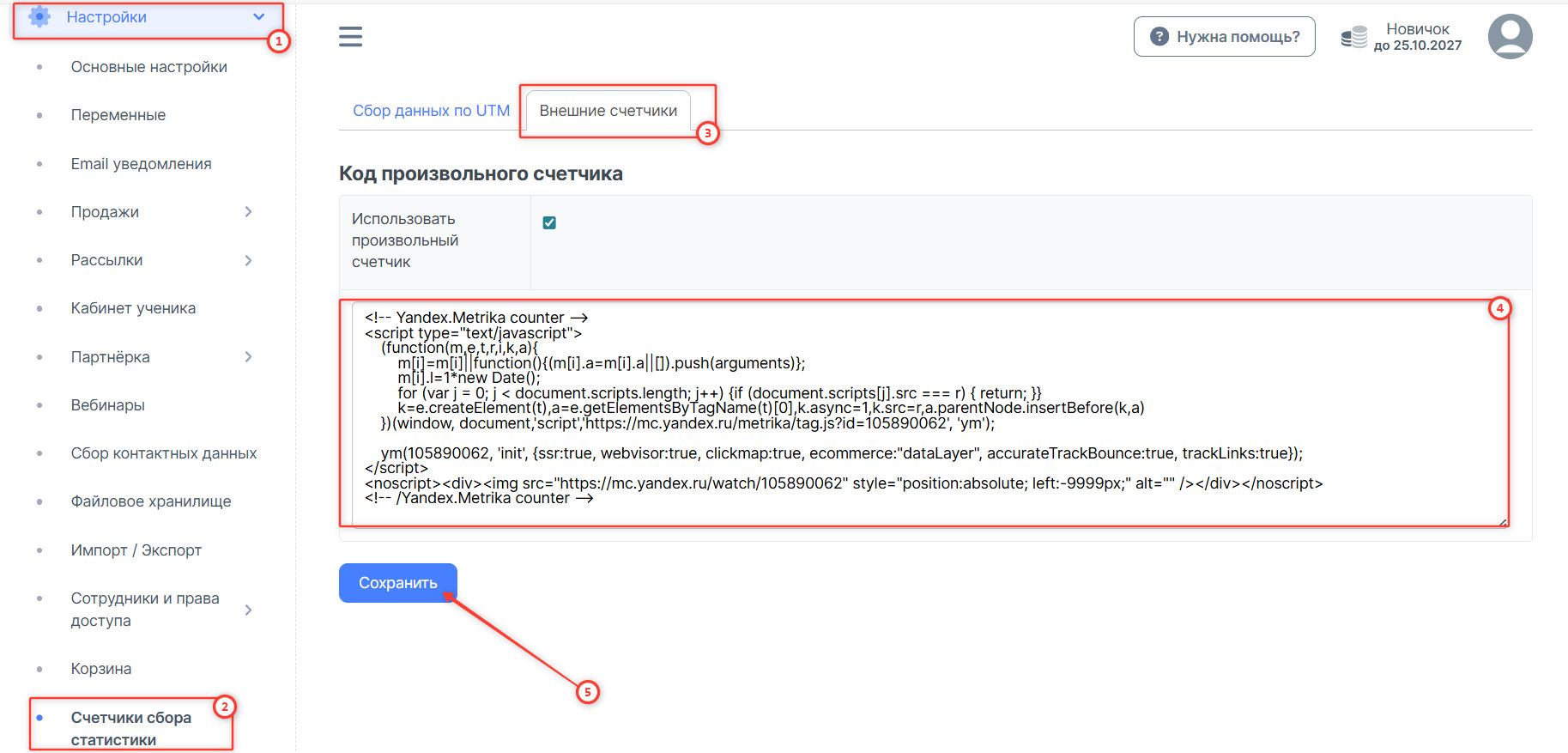Collapse the Настройки section chevron
Viewport: 1568px width, 753px height.
[258, 17]
